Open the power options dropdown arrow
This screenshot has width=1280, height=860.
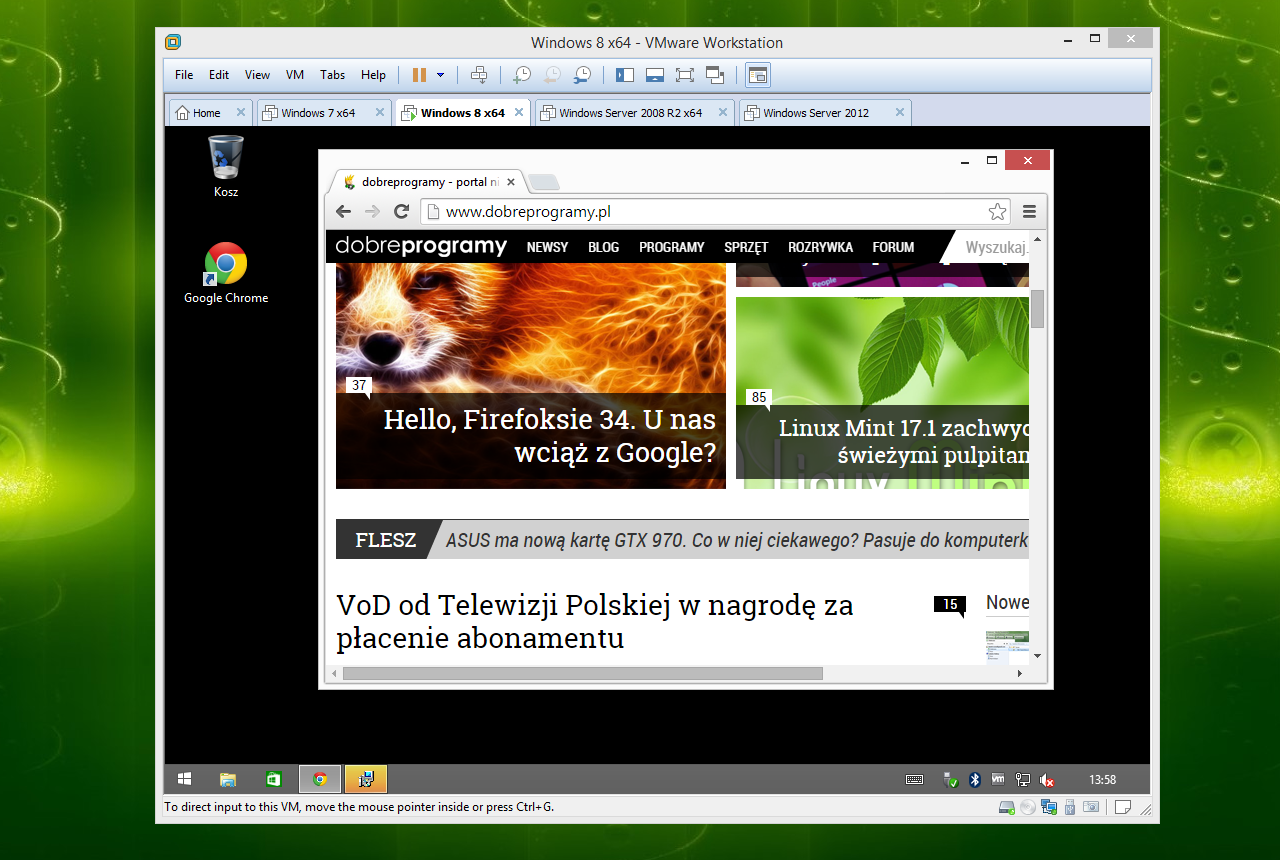(440, 75)
